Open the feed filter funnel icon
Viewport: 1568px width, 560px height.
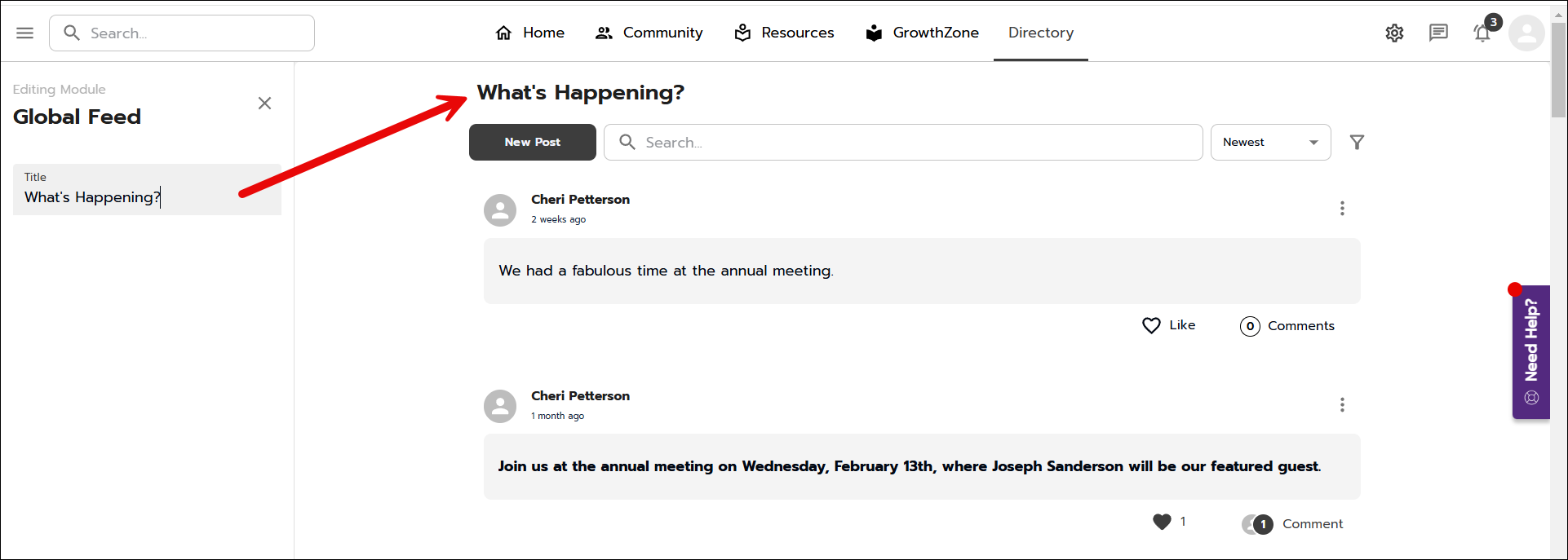1357,143
